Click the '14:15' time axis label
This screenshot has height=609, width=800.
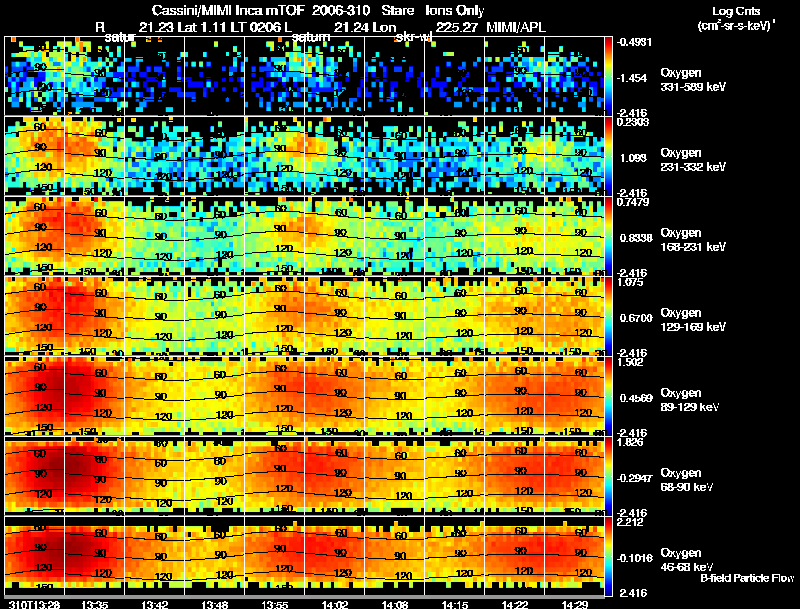tap(455, 605)
